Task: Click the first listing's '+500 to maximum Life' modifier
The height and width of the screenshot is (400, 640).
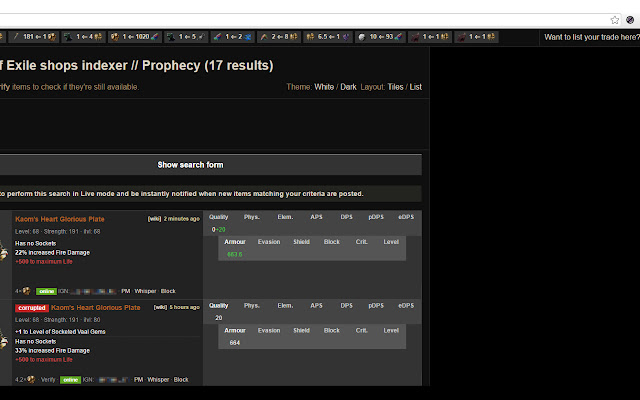Action: tap(44, 262)
